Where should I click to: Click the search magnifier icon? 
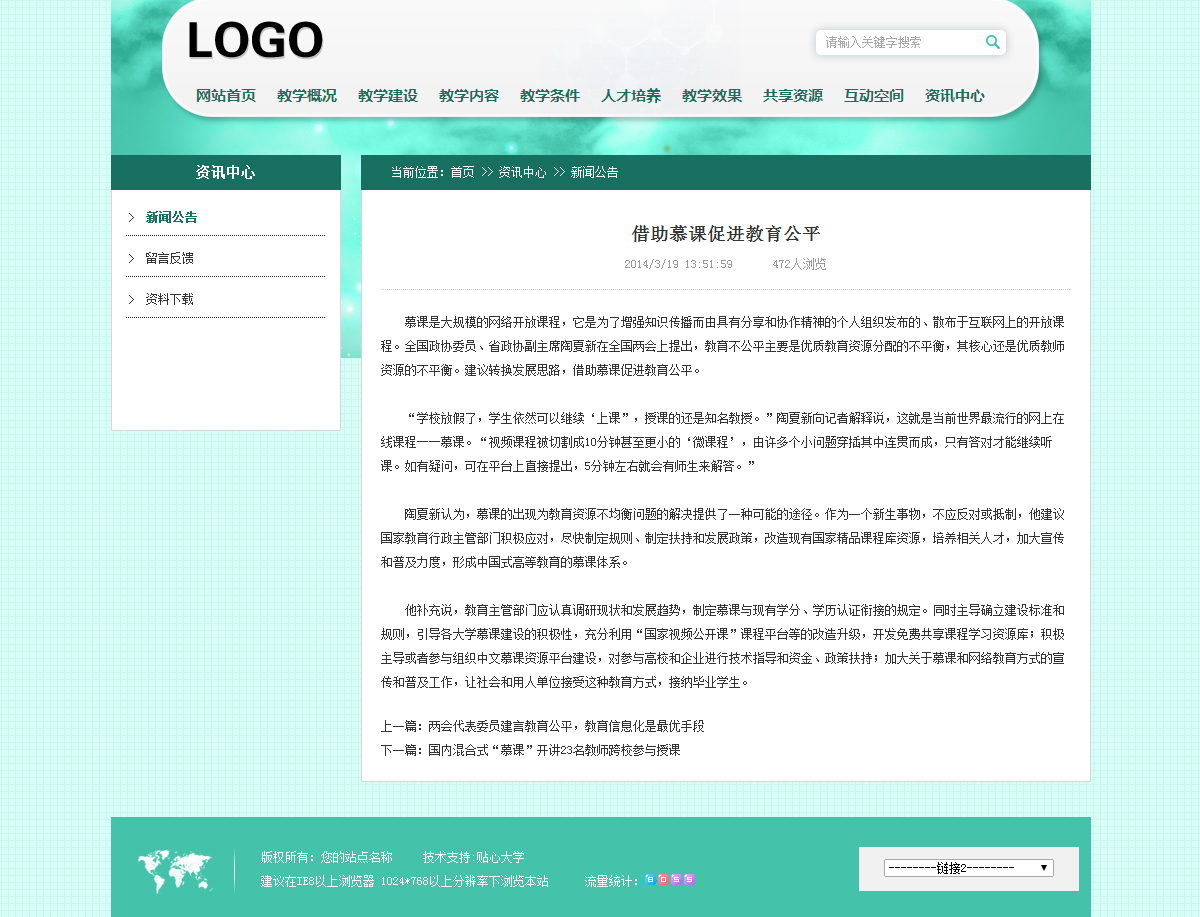pyautogui.click(x=992, y=42)
